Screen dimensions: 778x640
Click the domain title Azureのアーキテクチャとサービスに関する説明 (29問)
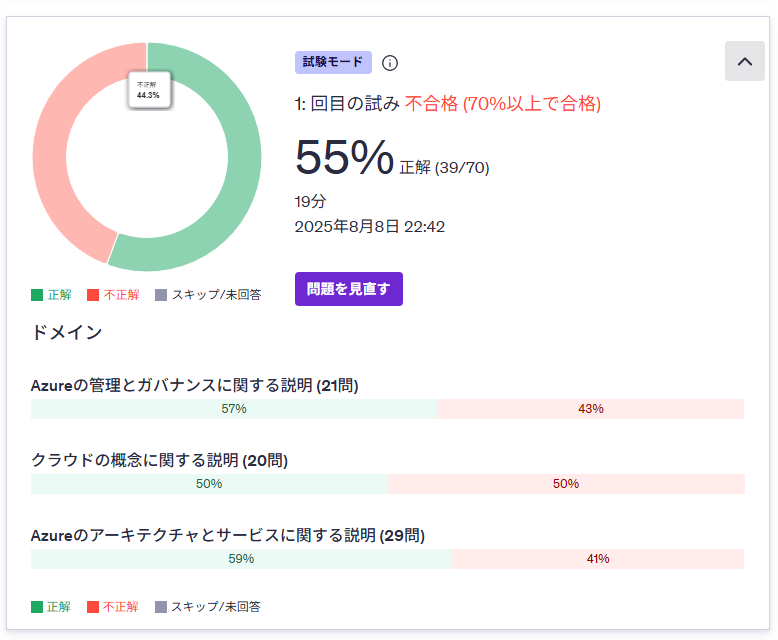228,535
